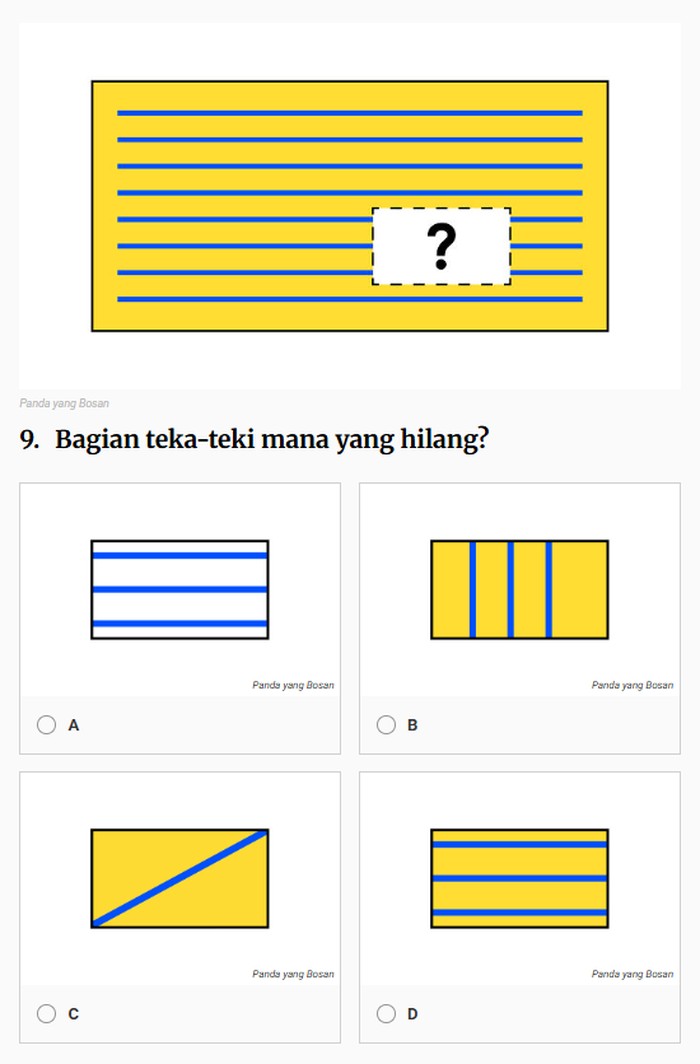Select the radio button for answer A
Image resolution: width=700 pixels, height=1064 pixels.
click(x=46, y=725)
